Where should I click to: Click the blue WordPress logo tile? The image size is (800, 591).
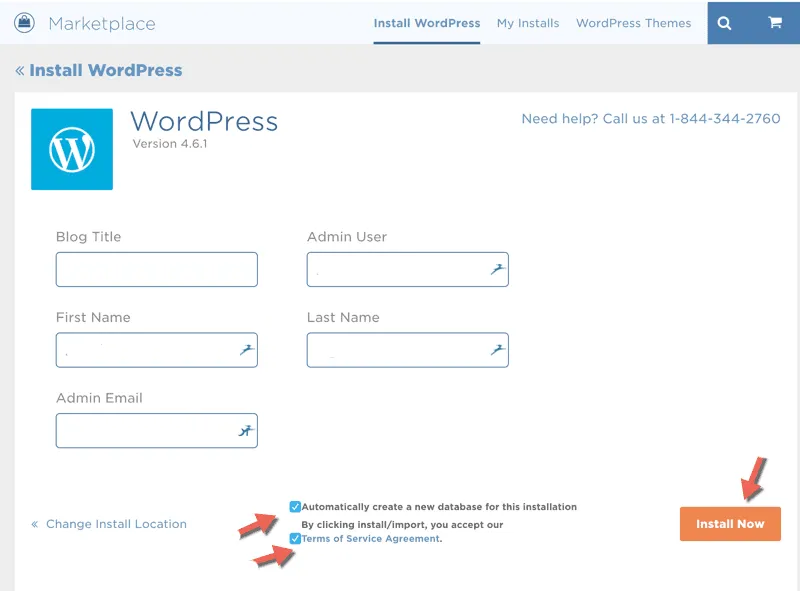coord(72,149)
